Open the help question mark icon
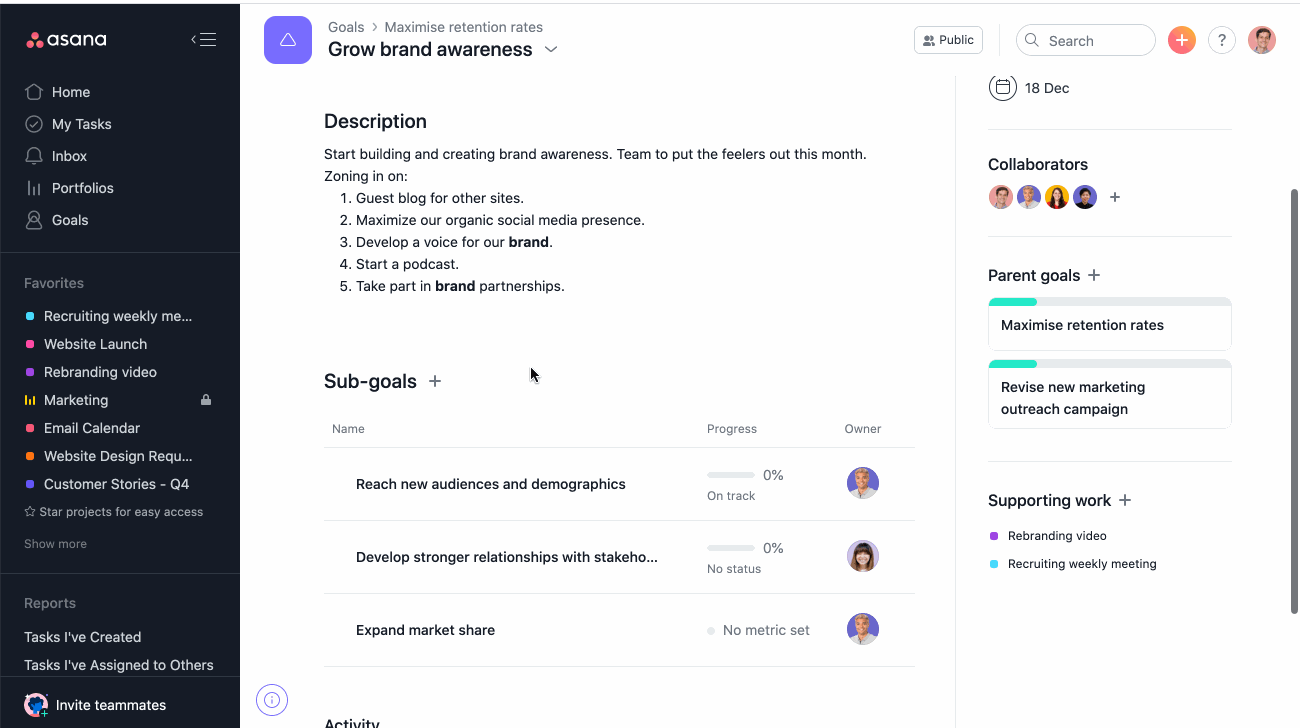 [x=1222, y=40]
